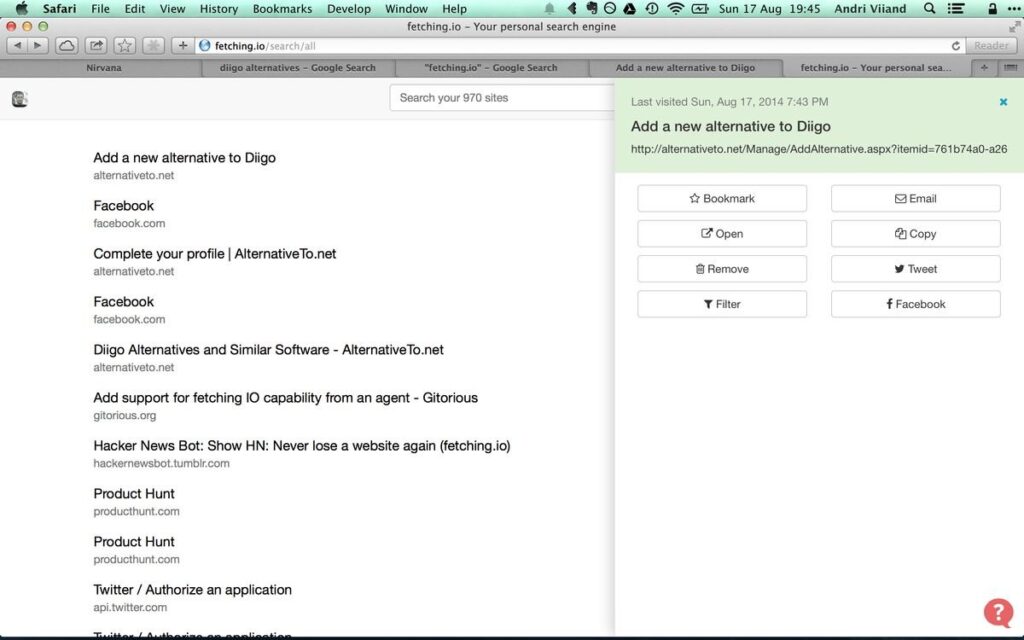Open Add support for fetching IO Gitorious result
Image resolution: width=1024 pixels, height=640 pixels.
(x=285, y=398)
